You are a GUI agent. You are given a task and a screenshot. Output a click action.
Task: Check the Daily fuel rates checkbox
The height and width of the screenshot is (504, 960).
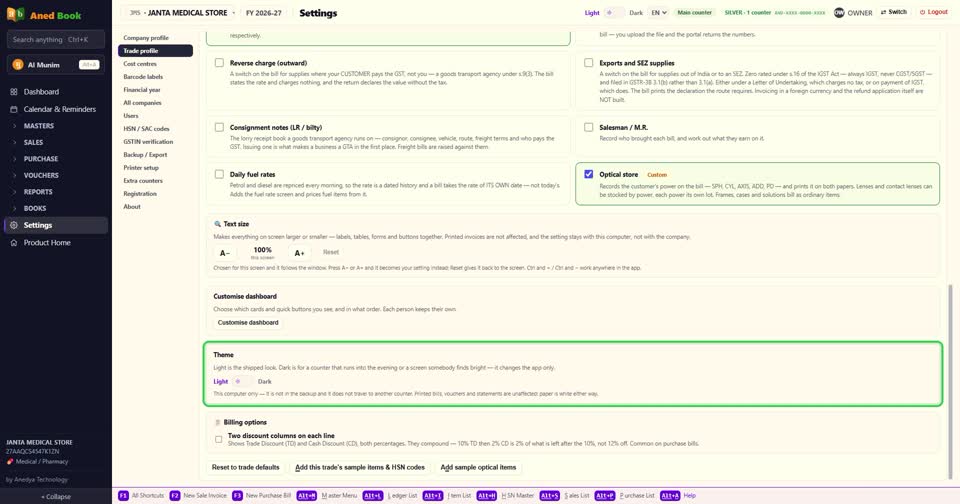[219, 174]
